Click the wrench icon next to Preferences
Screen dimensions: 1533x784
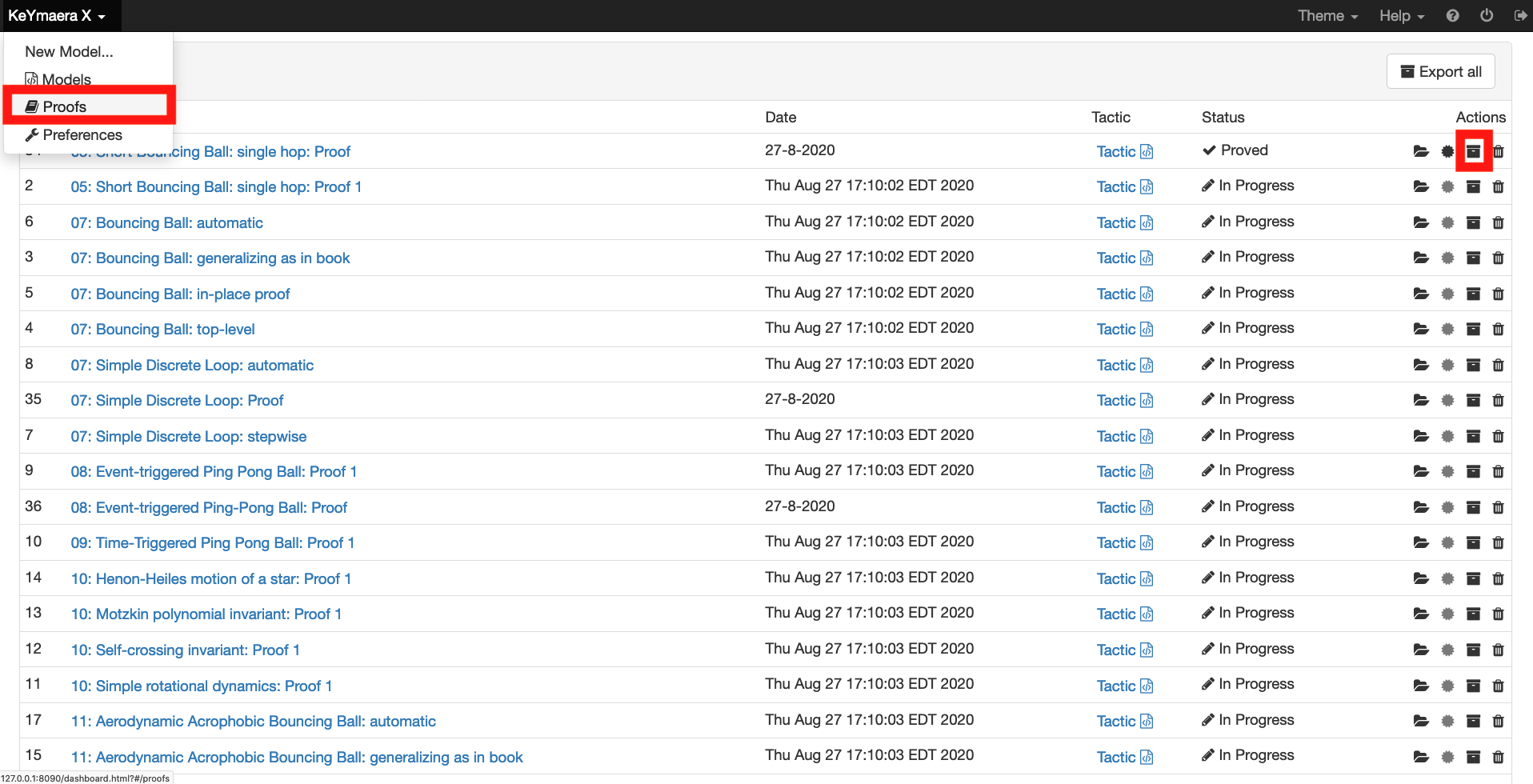[33, 134]
